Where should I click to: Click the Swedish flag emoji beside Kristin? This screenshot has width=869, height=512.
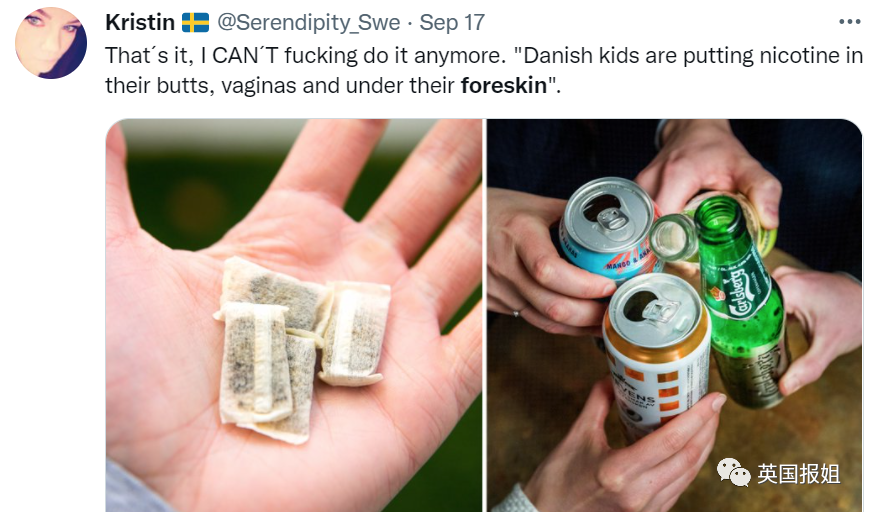point(195,23)
